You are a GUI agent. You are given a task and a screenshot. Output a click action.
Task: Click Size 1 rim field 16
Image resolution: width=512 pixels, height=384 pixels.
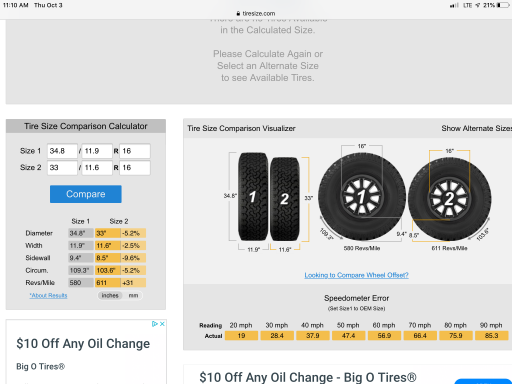(135, 151)
